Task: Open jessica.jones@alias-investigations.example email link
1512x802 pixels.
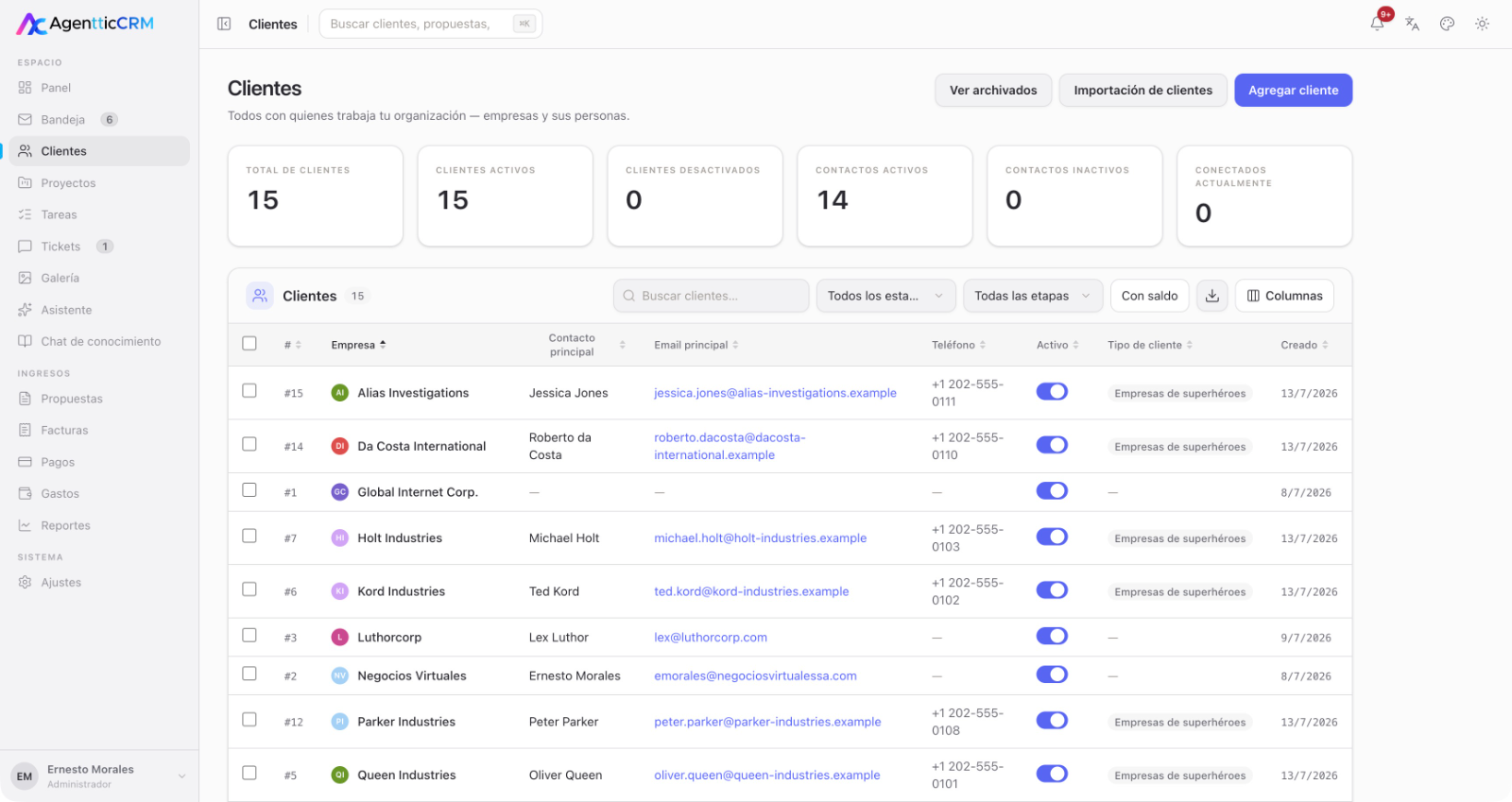Action: (775, 393)
